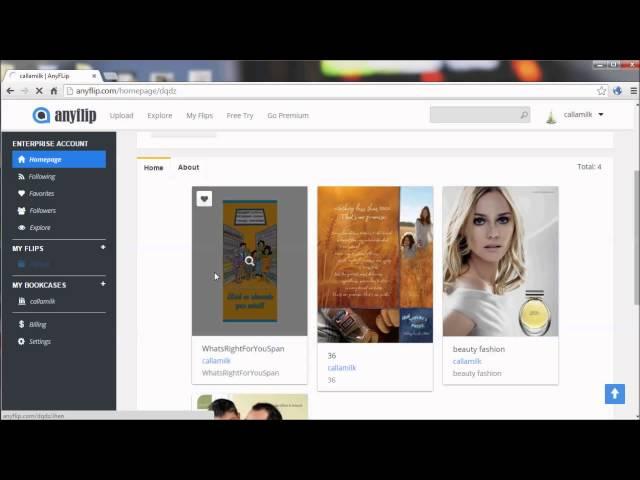The width and height of the screenshot is (640, 480).
Task: Click the beauty fashion title text
Action: click(479, 349)
